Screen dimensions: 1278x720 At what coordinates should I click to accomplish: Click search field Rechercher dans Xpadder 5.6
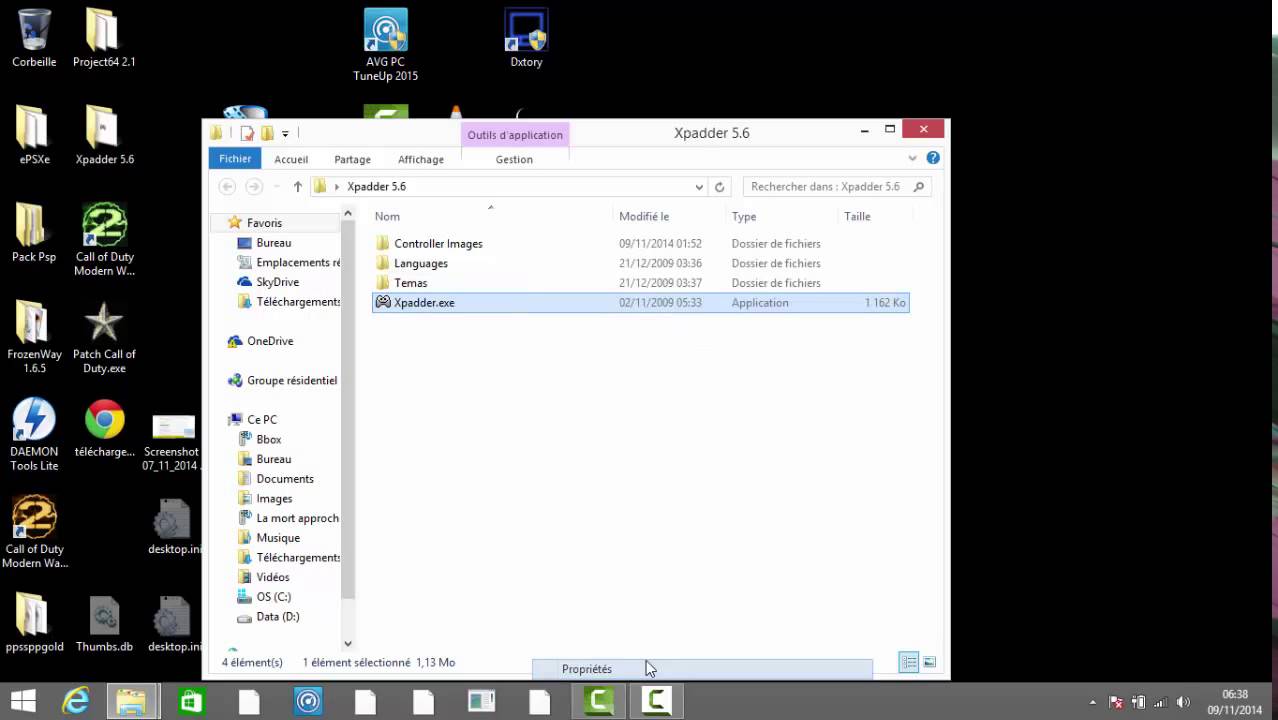837,187
